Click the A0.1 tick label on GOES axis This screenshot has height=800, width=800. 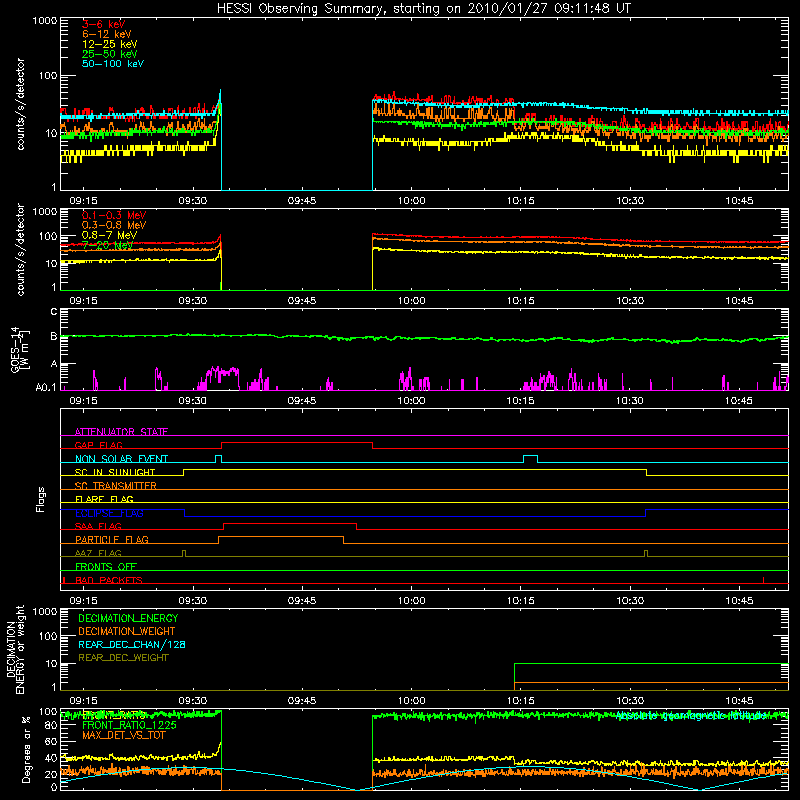pos(46,388)
